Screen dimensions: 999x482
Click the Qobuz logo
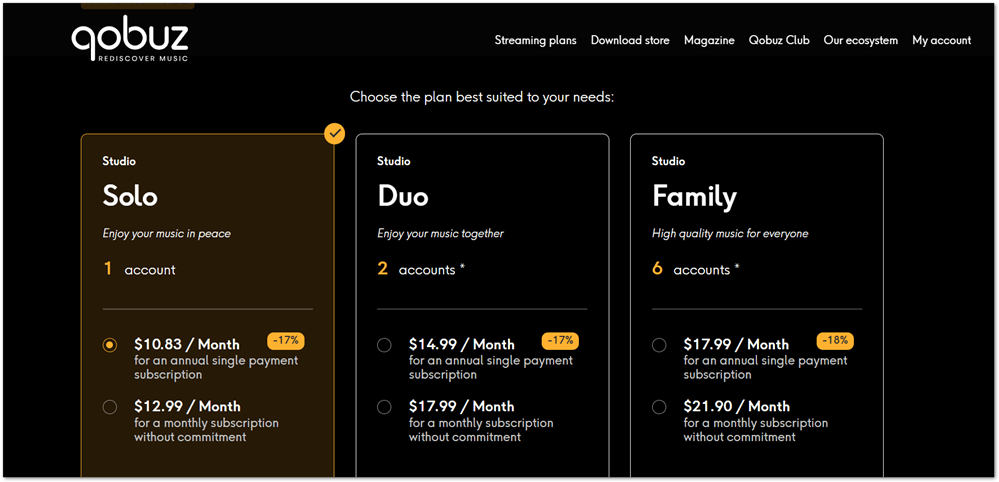pos(130,40)
